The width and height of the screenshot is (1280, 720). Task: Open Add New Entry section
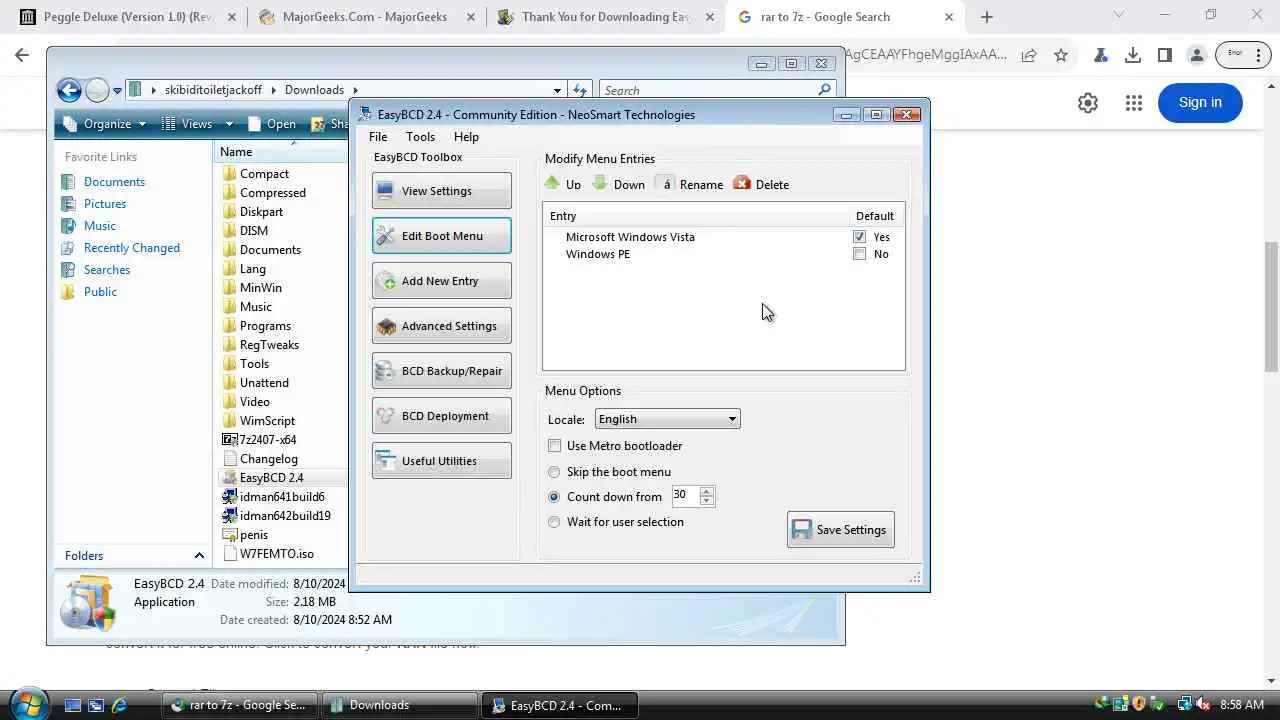tap(442, 281)
